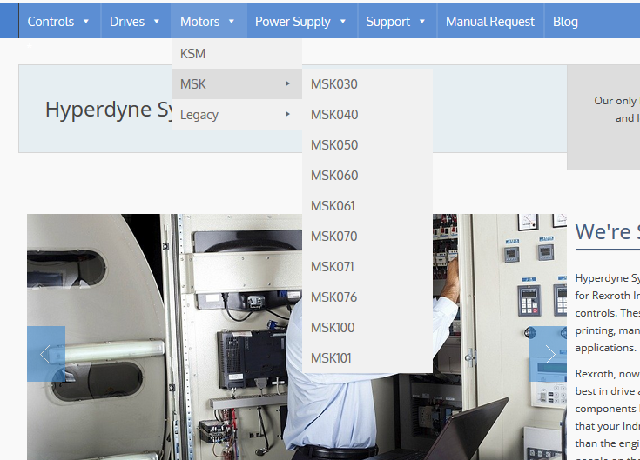This screenshot has width=640, height=460.
Task: Open the Power Supply dropdown arrow
Action: (343, 21)
